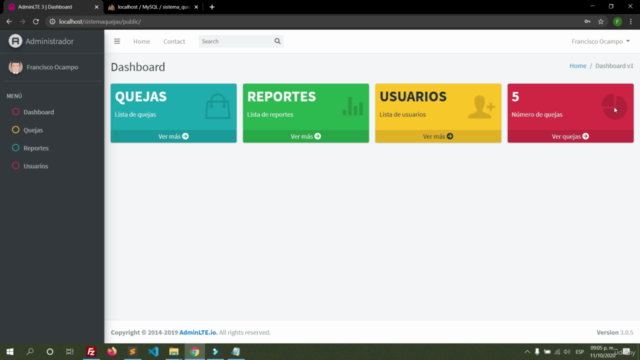Screen dimensions: 640x360
Task: Open the Windows Start menu
Action: [10, 351]
